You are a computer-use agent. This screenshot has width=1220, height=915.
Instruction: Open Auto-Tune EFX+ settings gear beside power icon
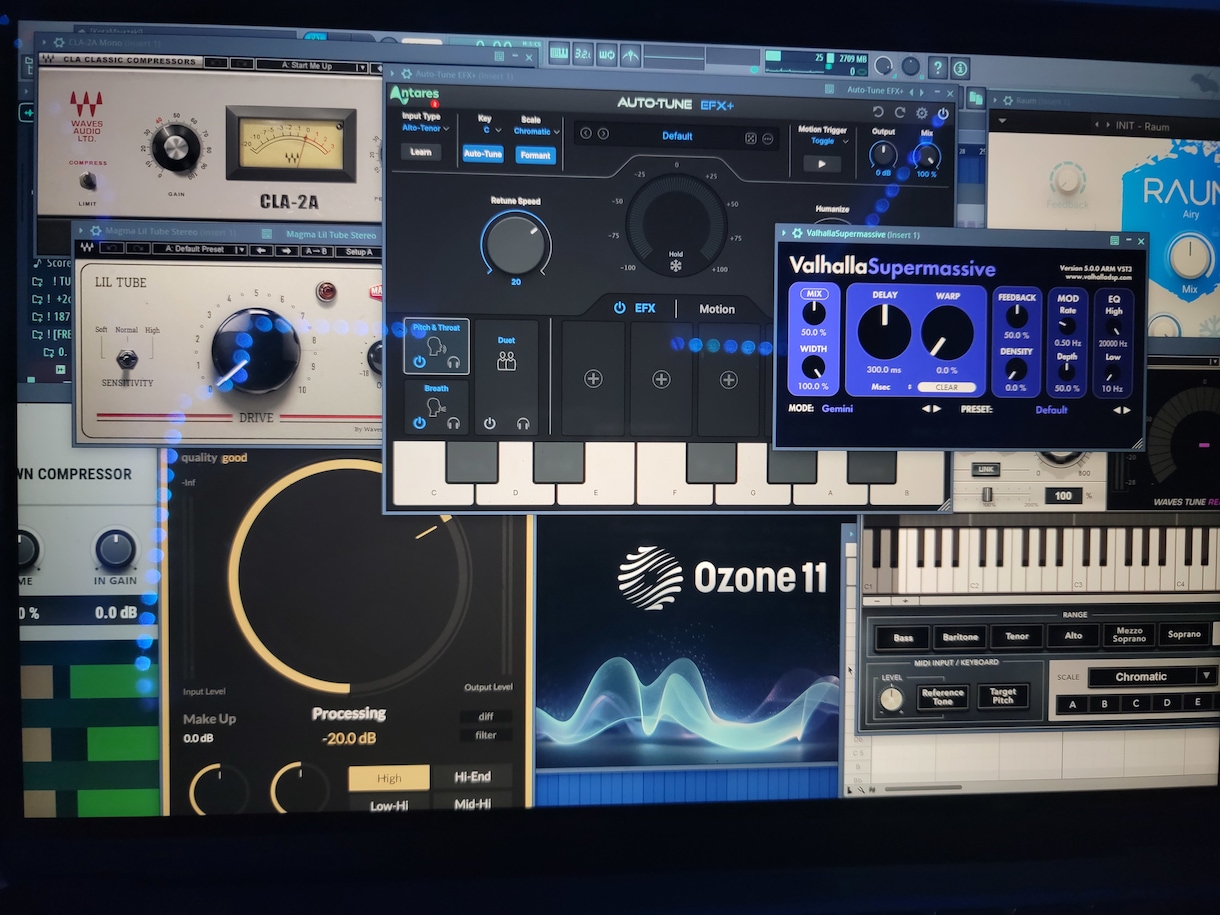pyautogui.click(x=922, y=114)
